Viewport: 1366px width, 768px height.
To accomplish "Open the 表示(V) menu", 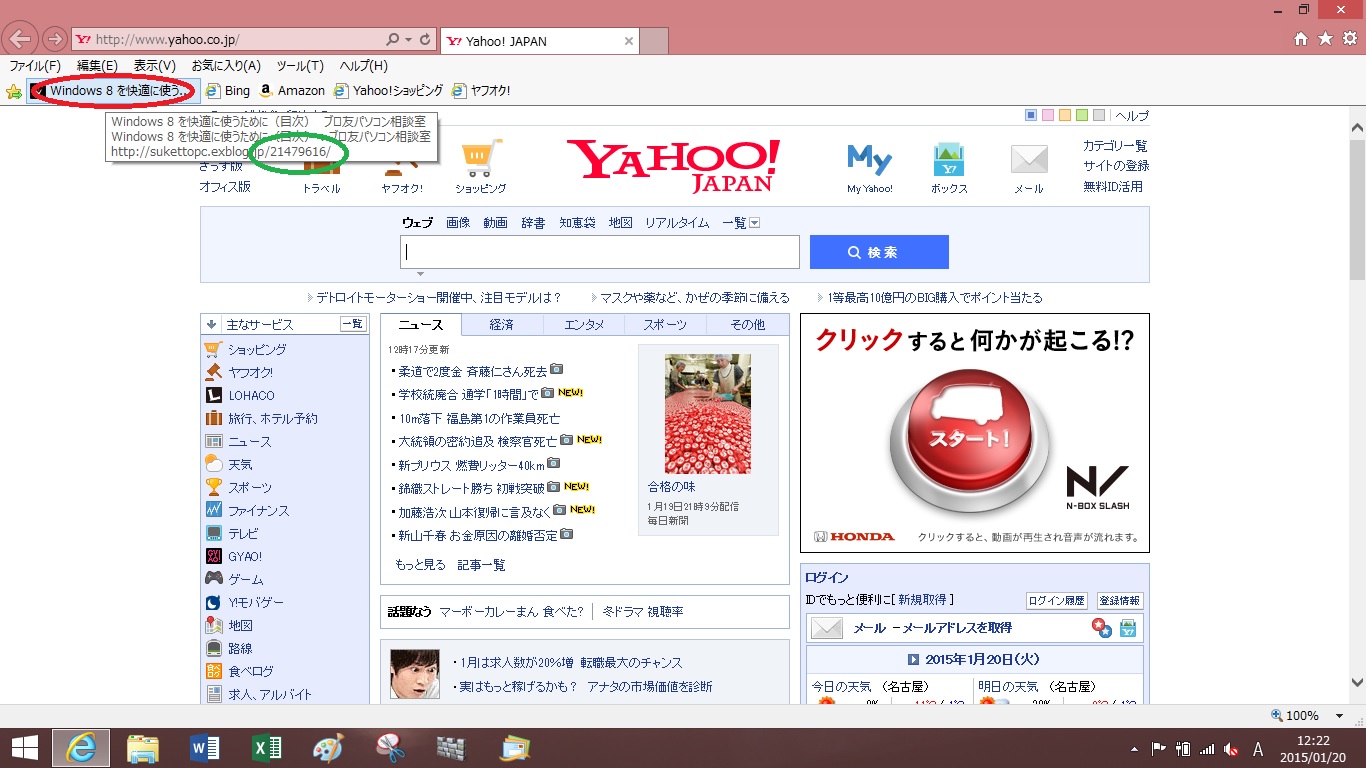I will [155, 66].
